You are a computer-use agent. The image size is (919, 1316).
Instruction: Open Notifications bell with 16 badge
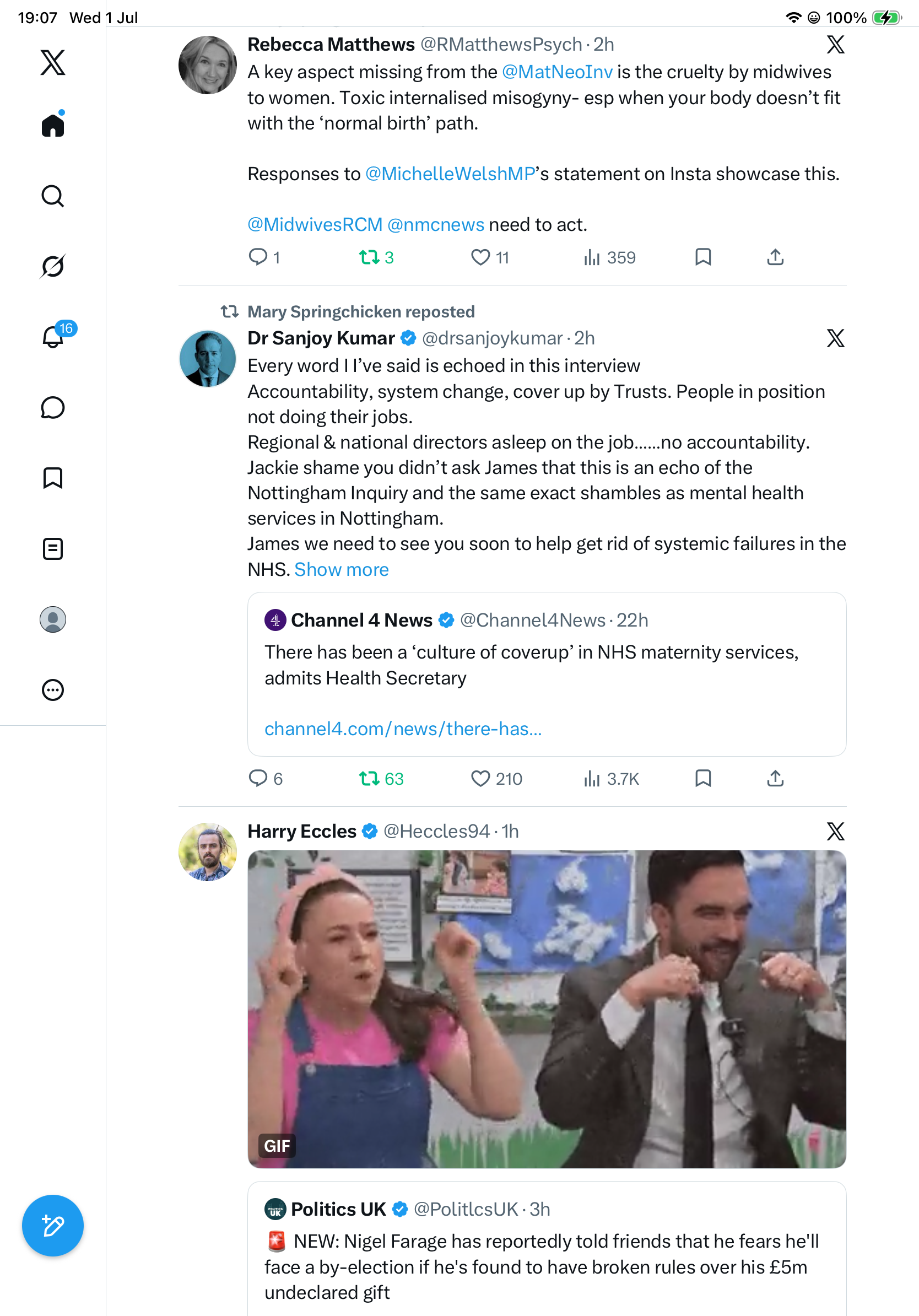point(53,336)
